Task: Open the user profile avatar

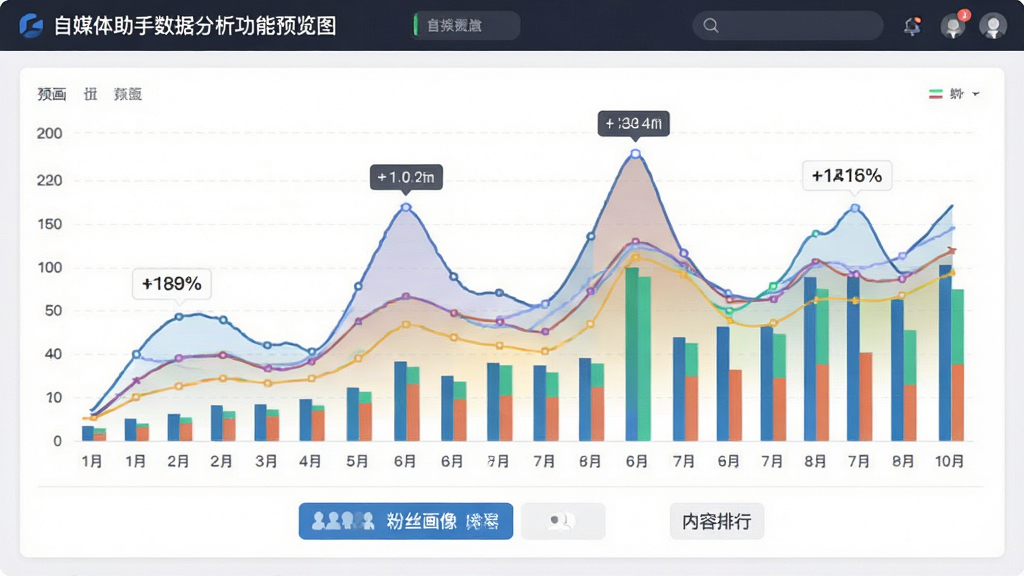Action: coord(993,25)
